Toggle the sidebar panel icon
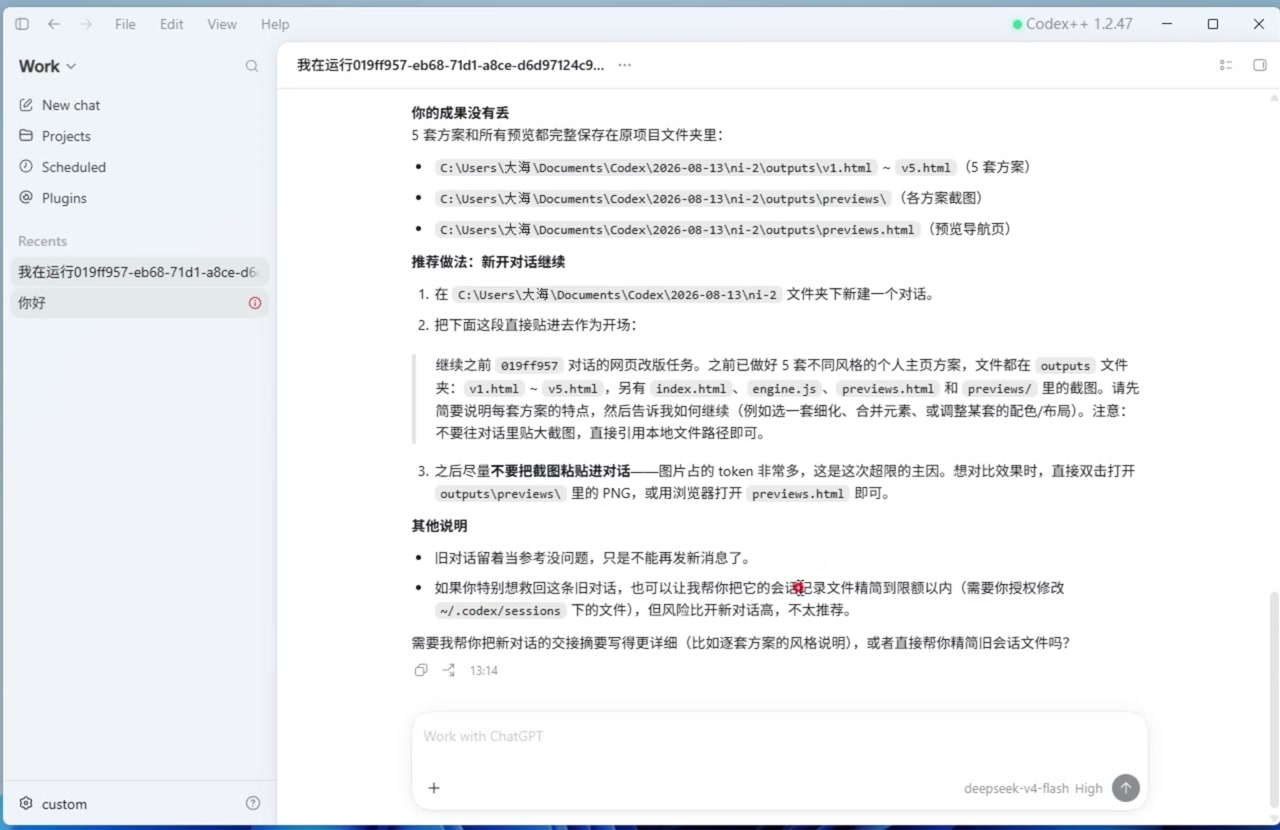Image resolution: width=1280 pixels, height=830 pixels. click(x=22, y=24)
